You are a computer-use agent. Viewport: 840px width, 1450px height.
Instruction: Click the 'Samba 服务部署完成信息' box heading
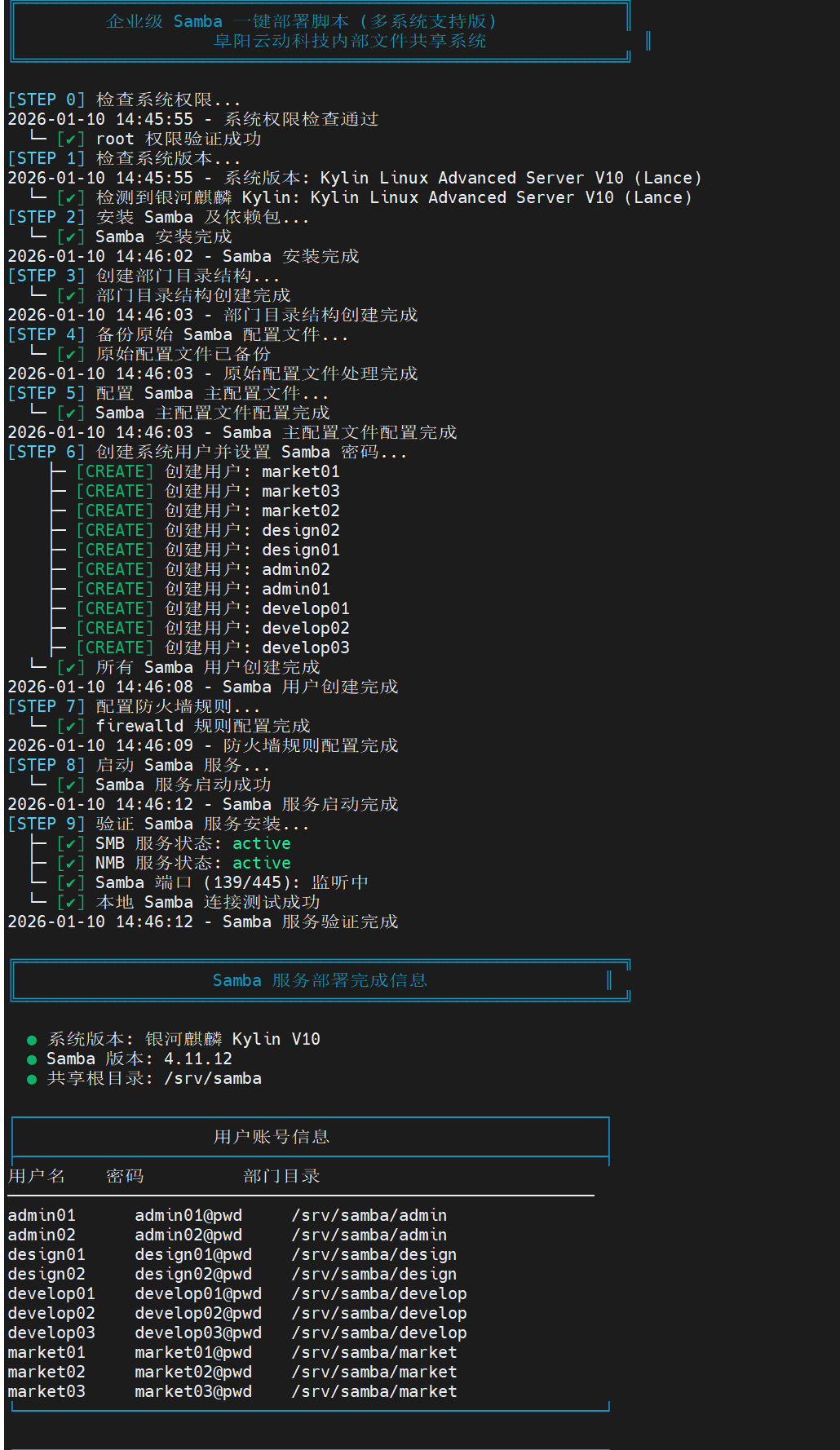pos(321,980)
